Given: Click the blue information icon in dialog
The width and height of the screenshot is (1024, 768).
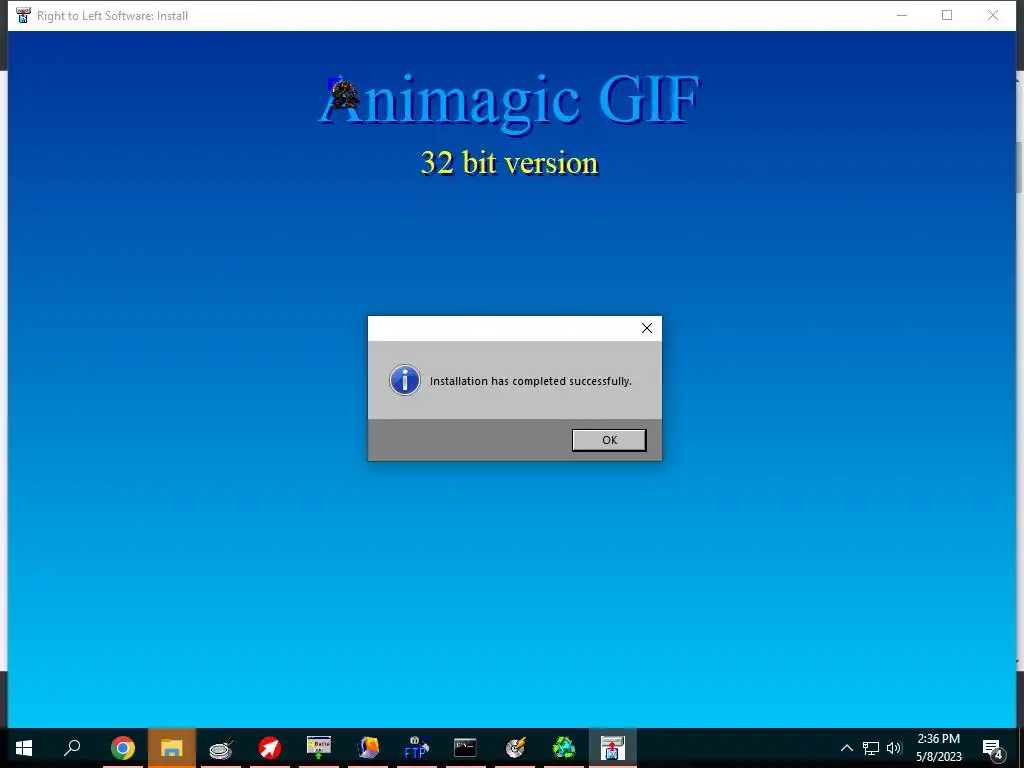Looking at the screenshot, I should click(405, 380).
